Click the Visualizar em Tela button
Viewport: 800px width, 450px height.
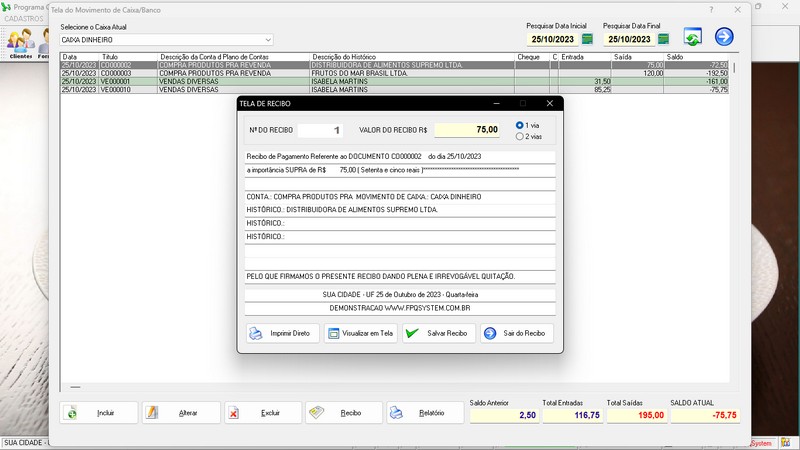pos(360,333)
